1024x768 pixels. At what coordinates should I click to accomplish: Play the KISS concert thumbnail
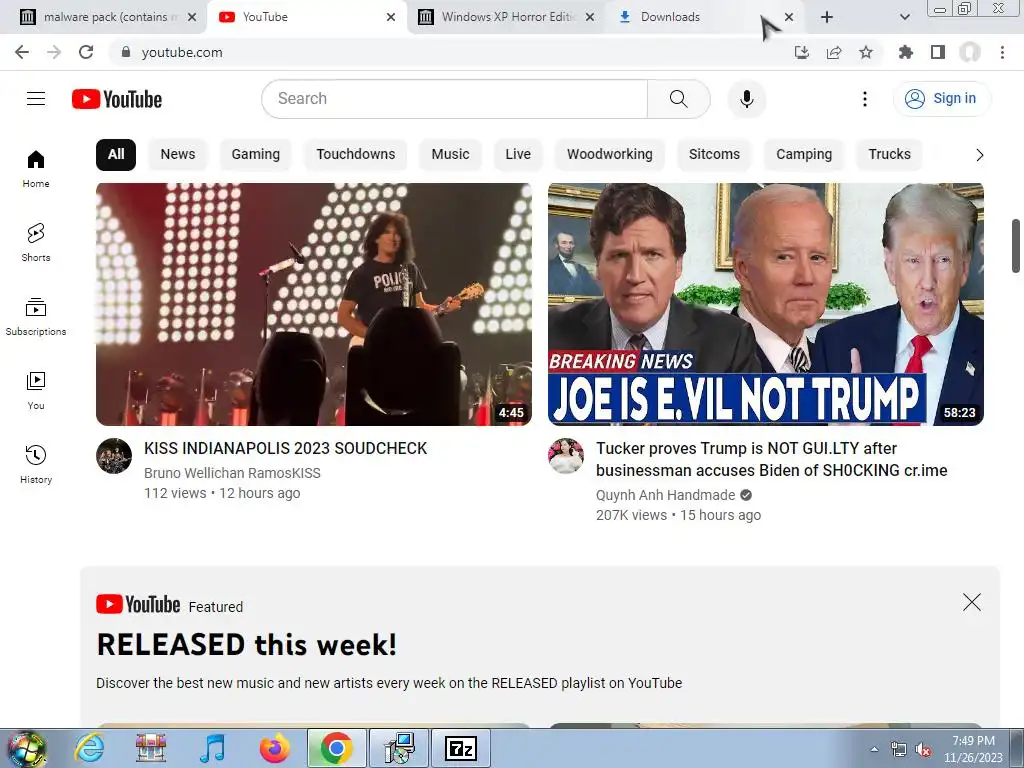click(313, 304)
